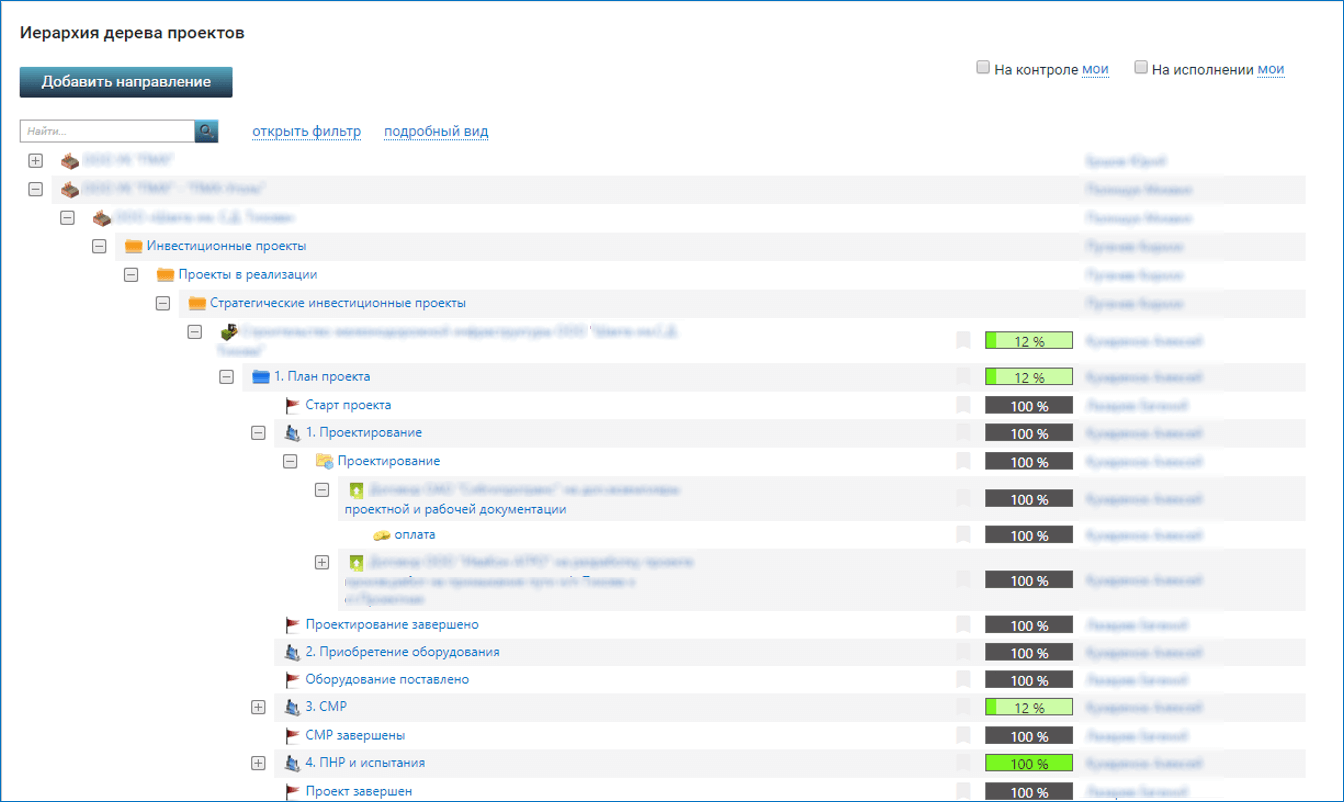Open the Стратегические инвестиционные проекты item

(x=337, y=303)
